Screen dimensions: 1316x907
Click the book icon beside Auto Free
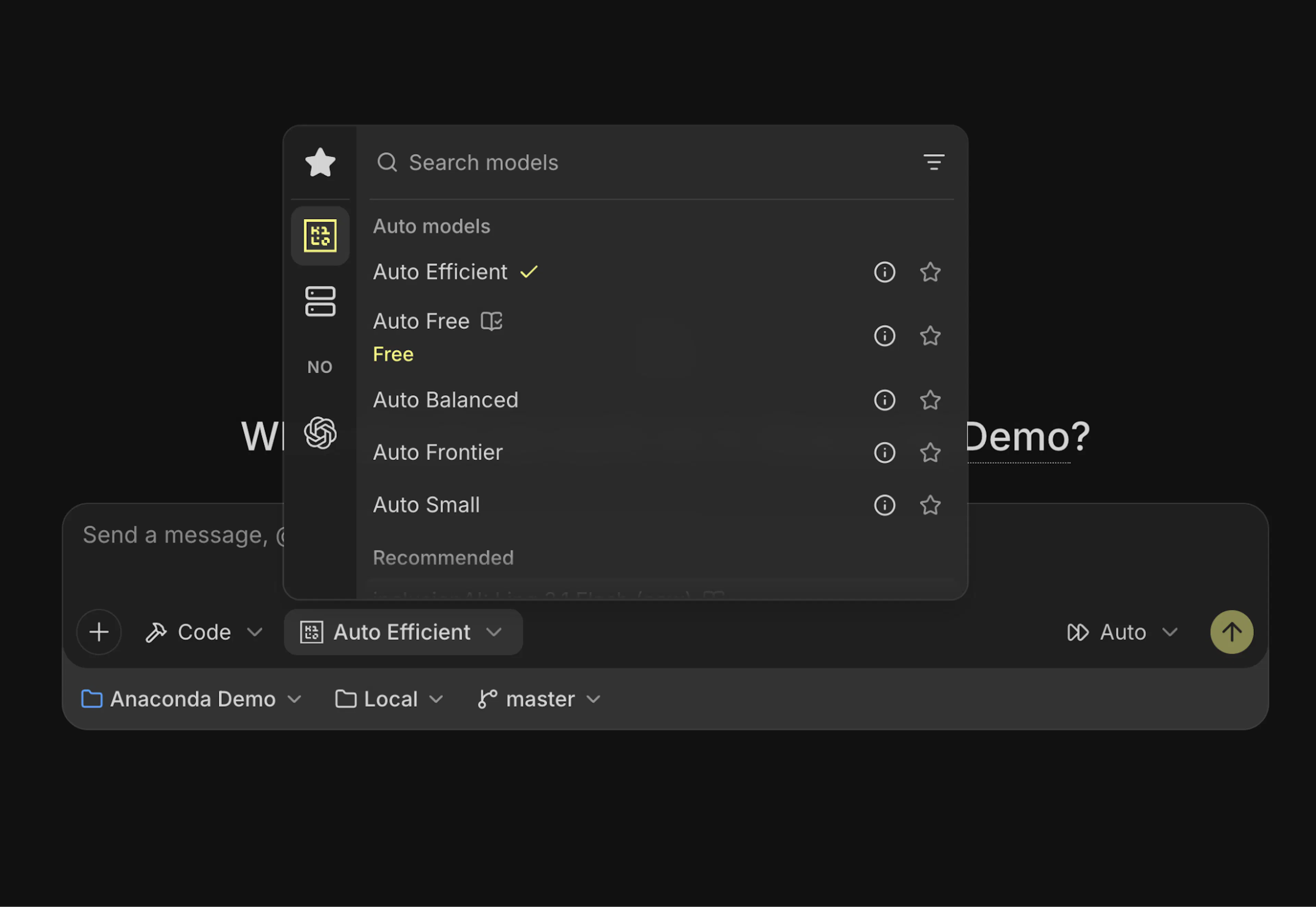(491, 321)
